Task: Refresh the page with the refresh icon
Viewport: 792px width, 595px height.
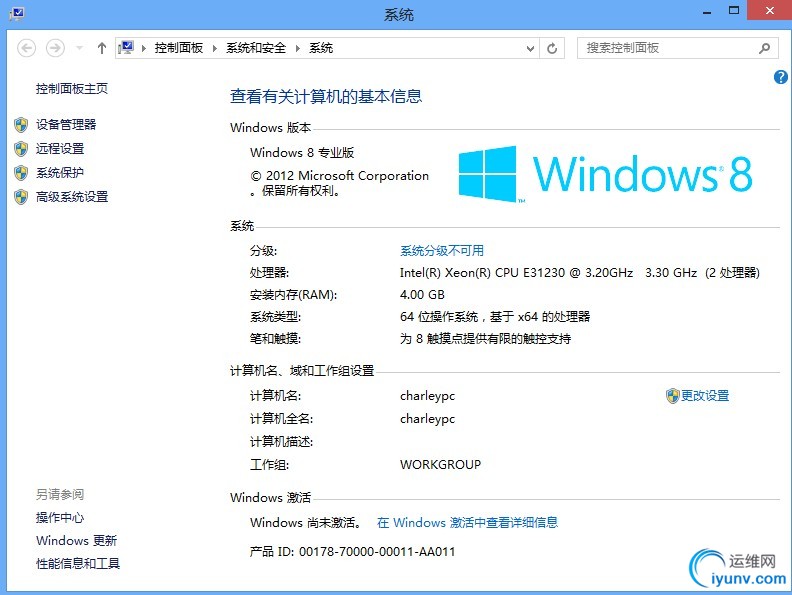Action: click(x=552, y=48)
